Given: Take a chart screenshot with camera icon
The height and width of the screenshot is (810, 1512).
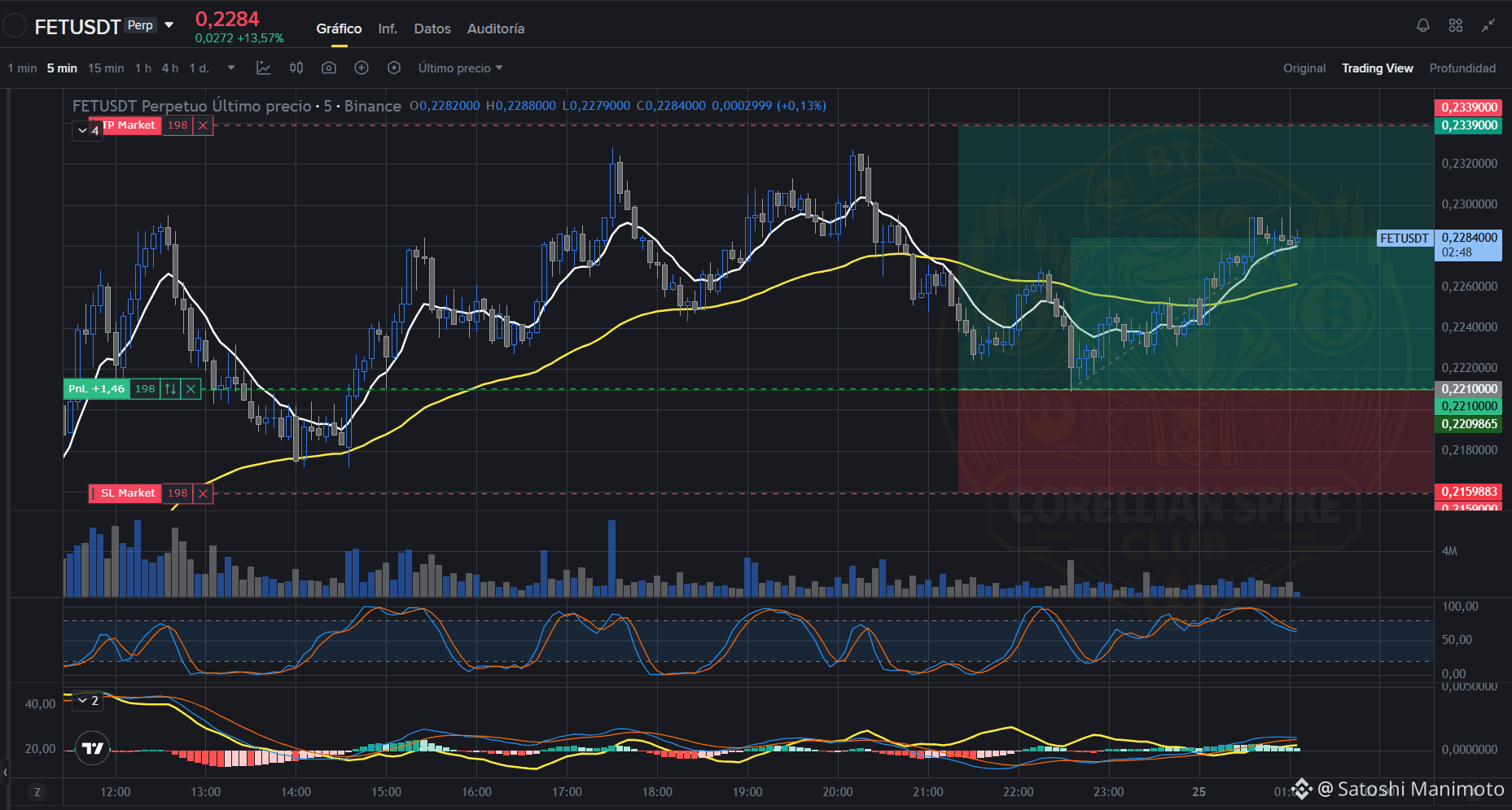Looking at the screenshot, I should 329,68.
